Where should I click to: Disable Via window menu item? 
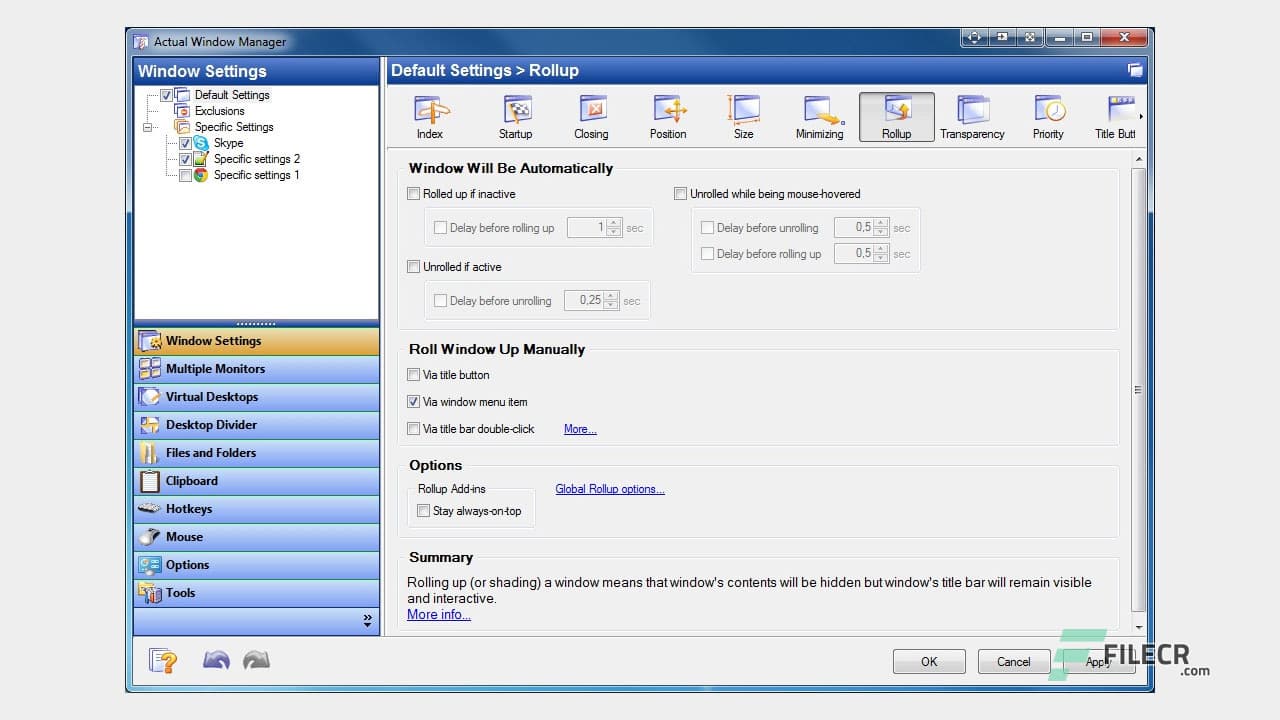[x=414, y=402]
